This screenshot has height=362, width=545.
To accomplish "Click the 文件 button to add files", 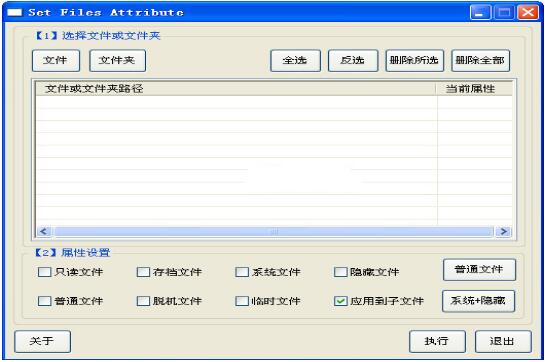I will [56, 61].
